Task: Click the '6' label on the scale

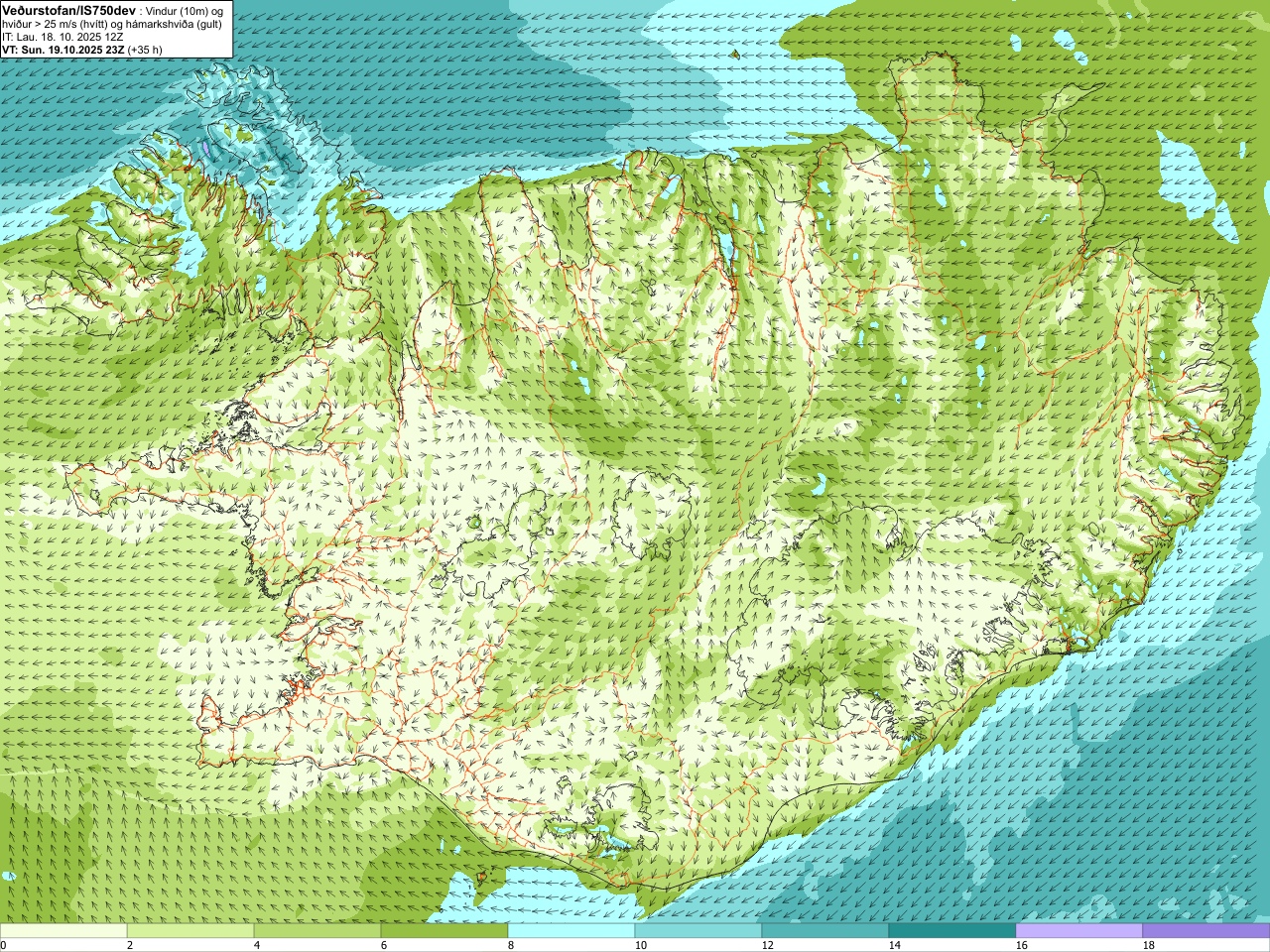Action: coord(384,945)
